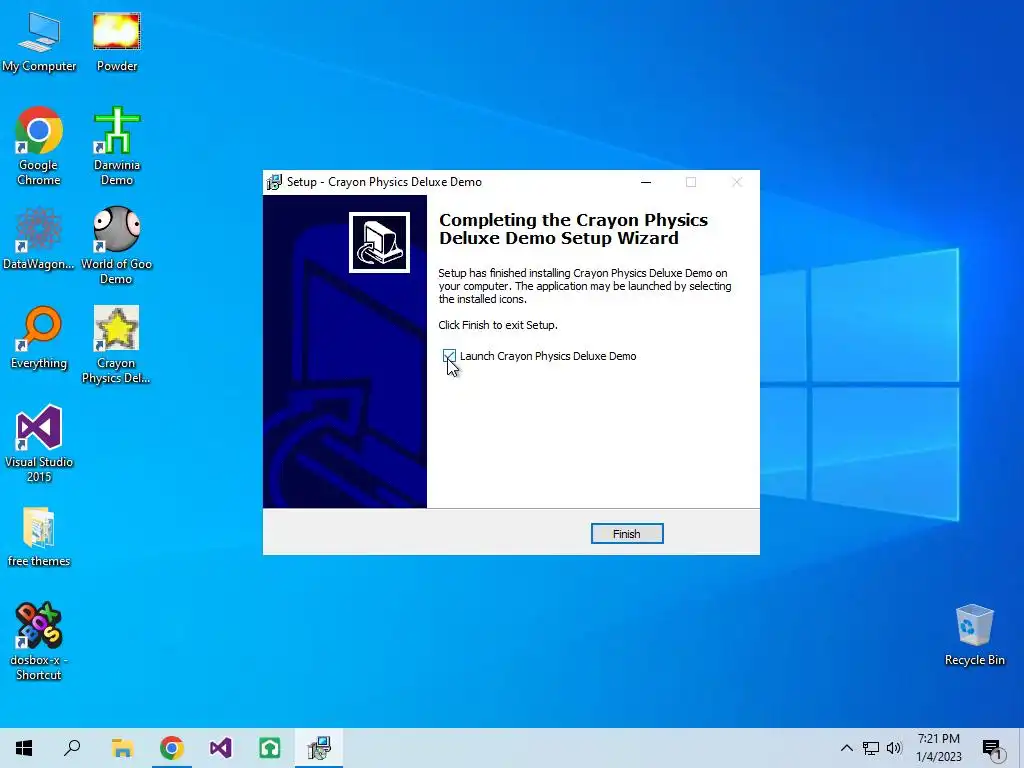Click the Setup installer taskbar button

(x=319, y=748)
